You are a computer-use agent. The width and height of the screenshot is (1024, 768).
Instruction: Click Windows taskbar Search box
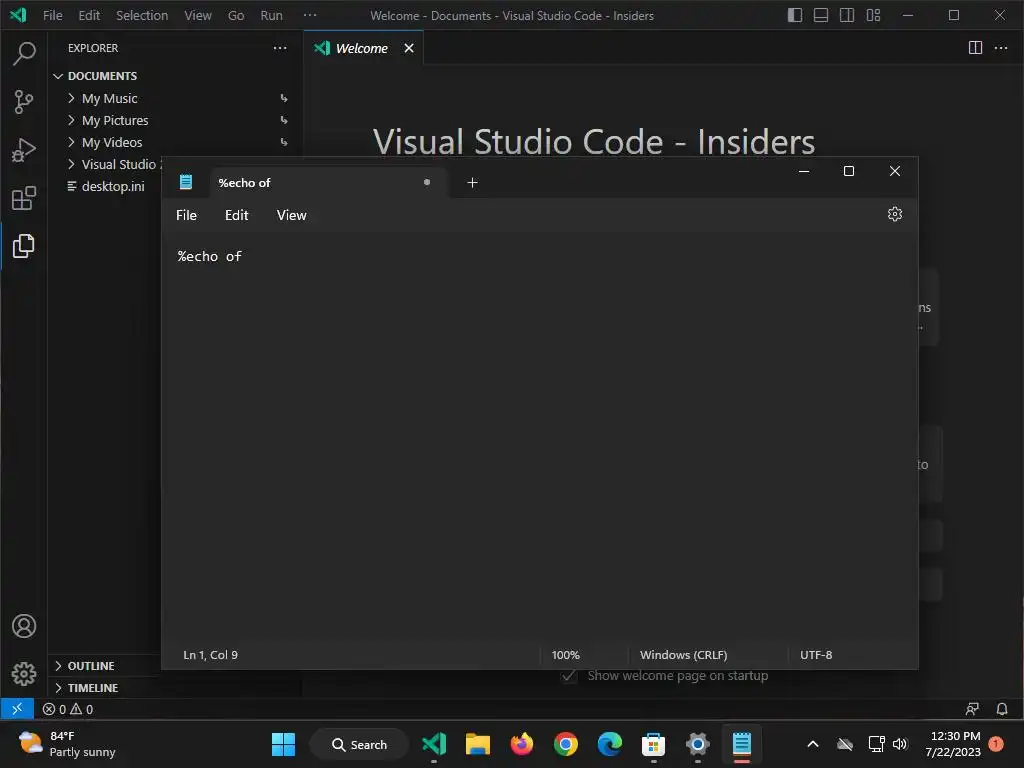pos(359,744)
